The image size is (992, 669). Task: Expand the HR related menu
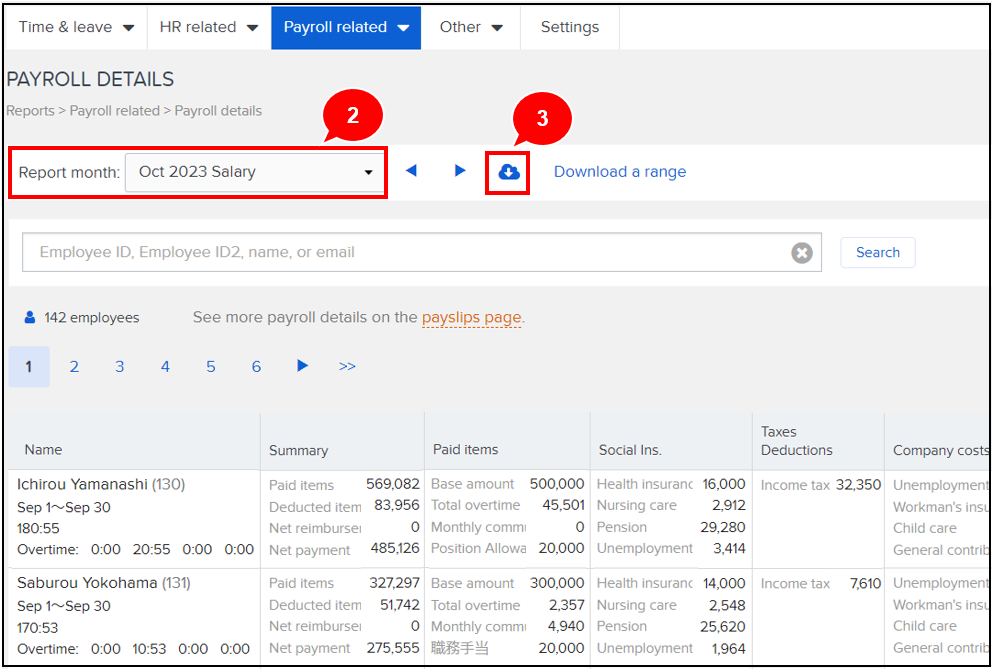click(x=208, y=27)
